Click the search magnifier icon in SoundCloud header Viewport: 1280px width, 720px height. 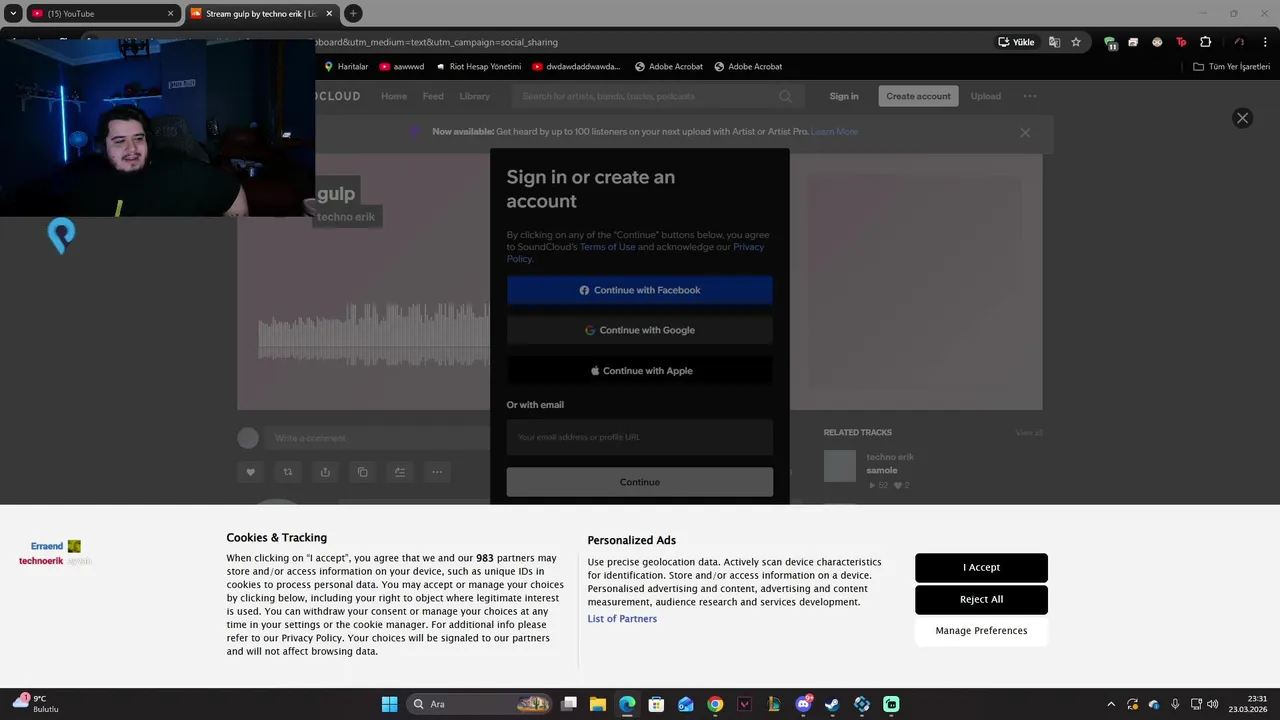click(786, 96)
